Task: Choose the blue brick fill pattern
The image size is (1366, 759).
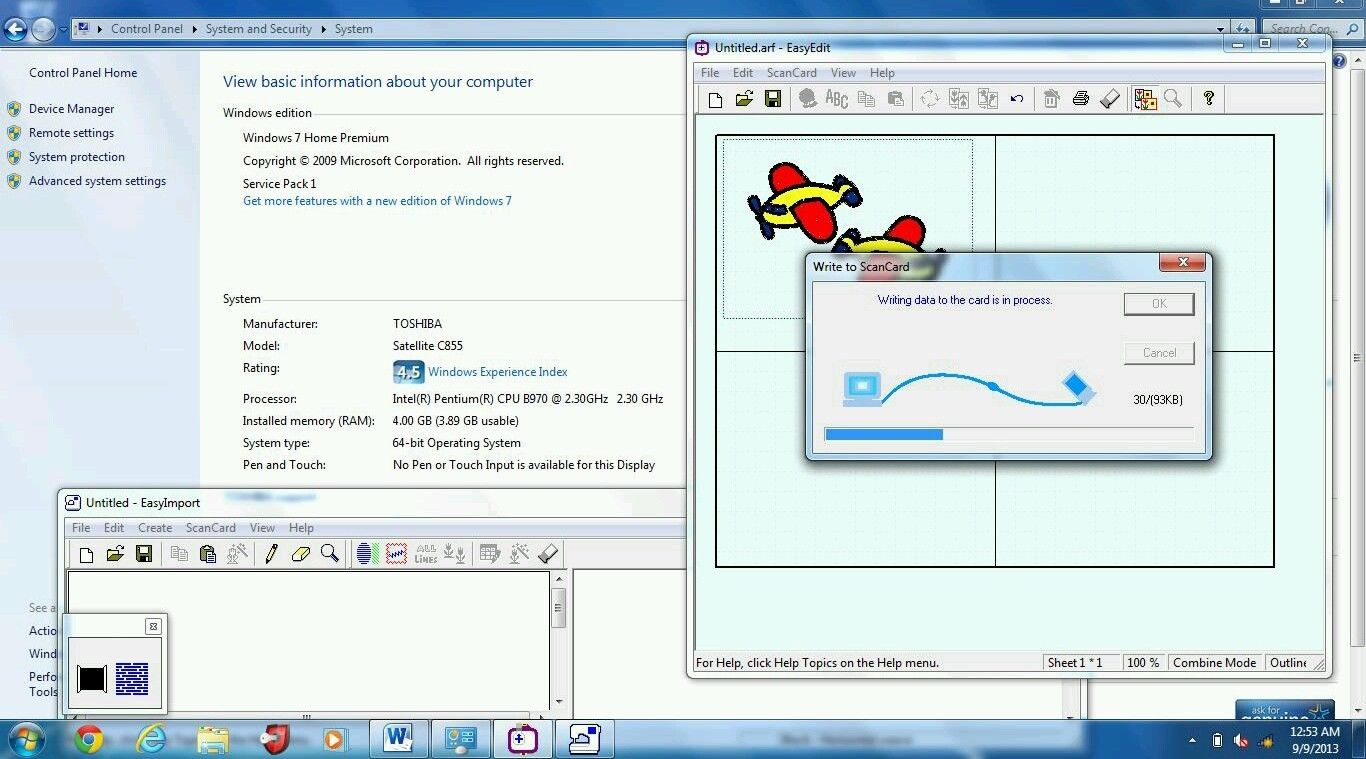Action: (x=132, y=679)
